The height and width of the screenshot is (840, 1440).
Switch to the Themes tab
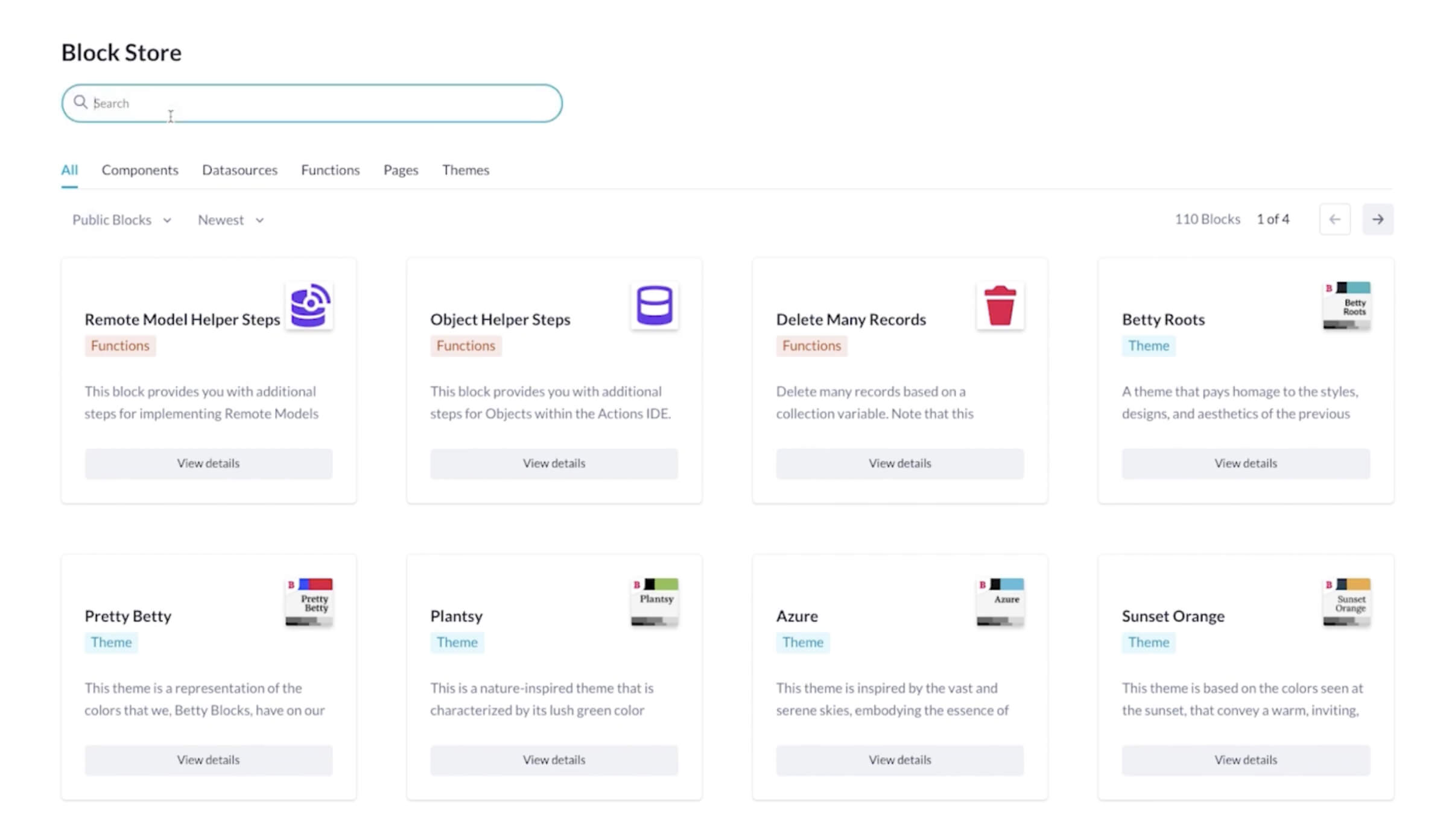465,170
